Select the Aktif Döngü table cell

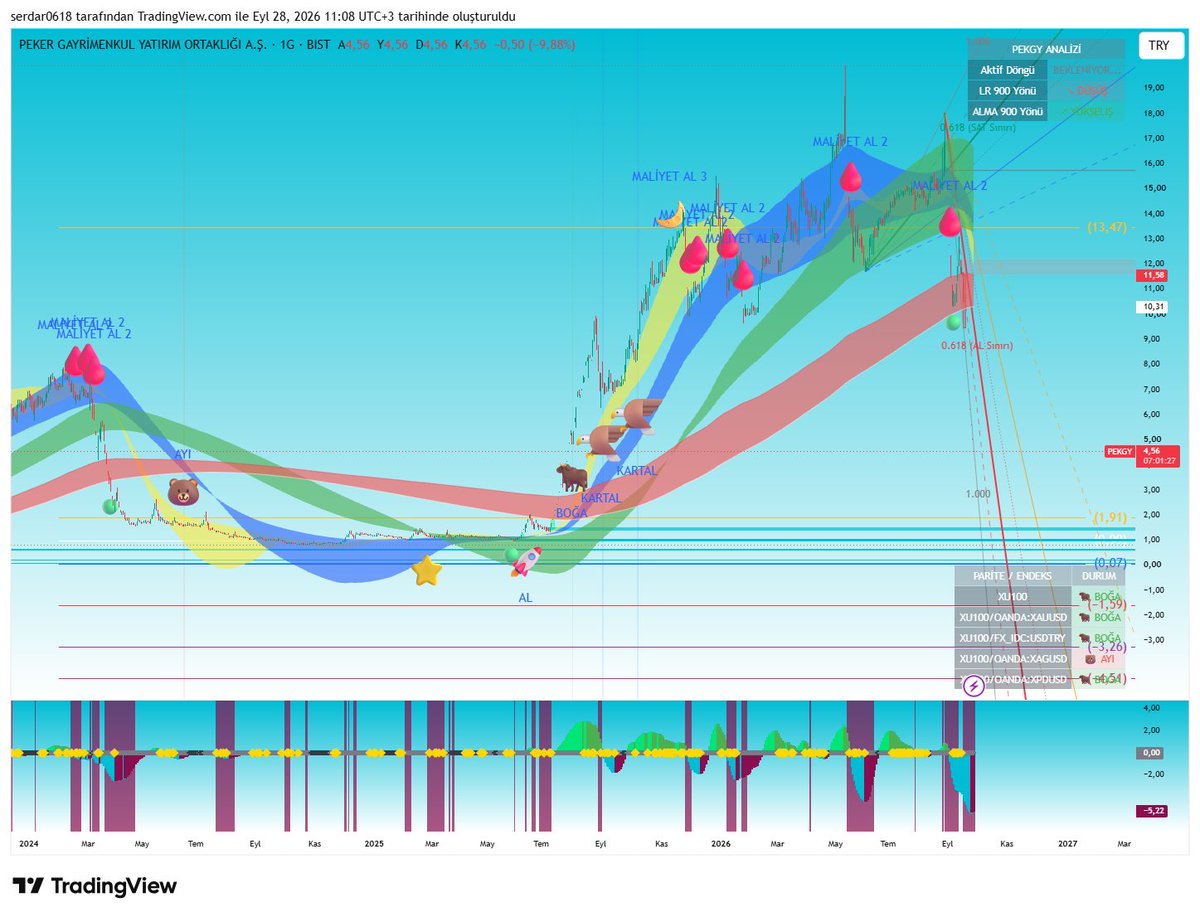(x=1007, y=70)
